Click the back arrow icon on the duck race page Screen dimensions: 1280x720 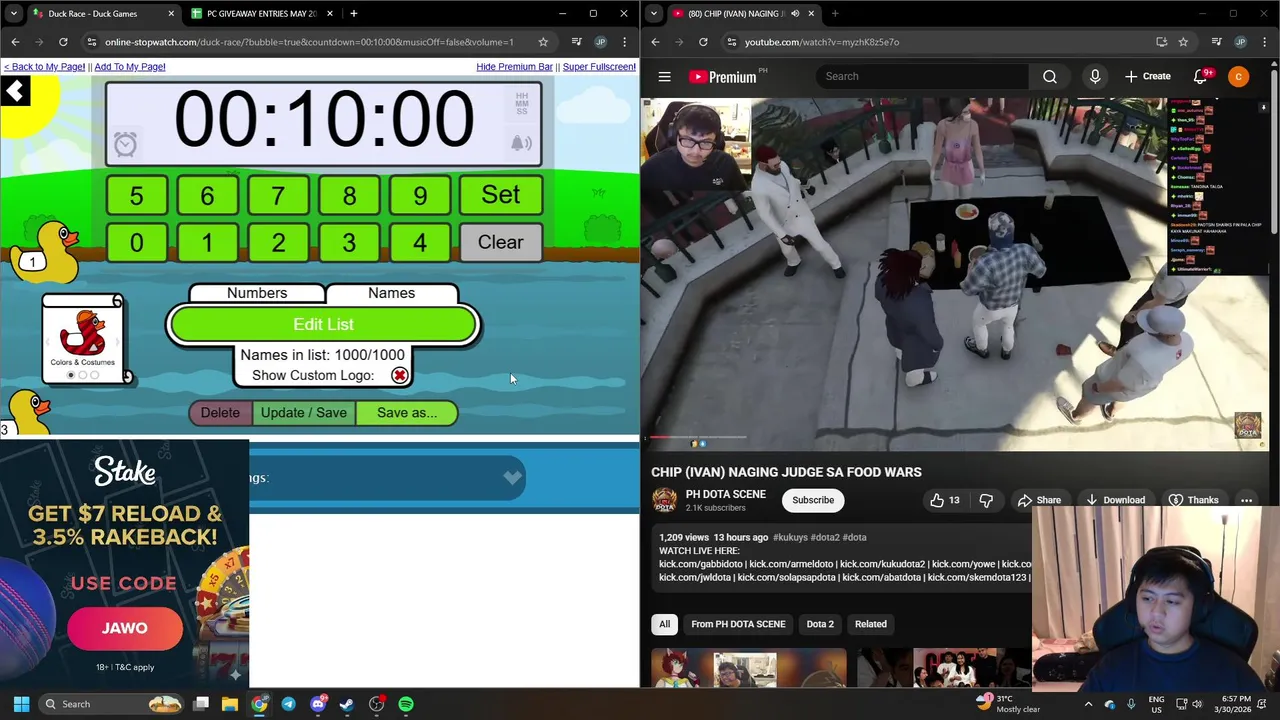[x=15, y=92]
